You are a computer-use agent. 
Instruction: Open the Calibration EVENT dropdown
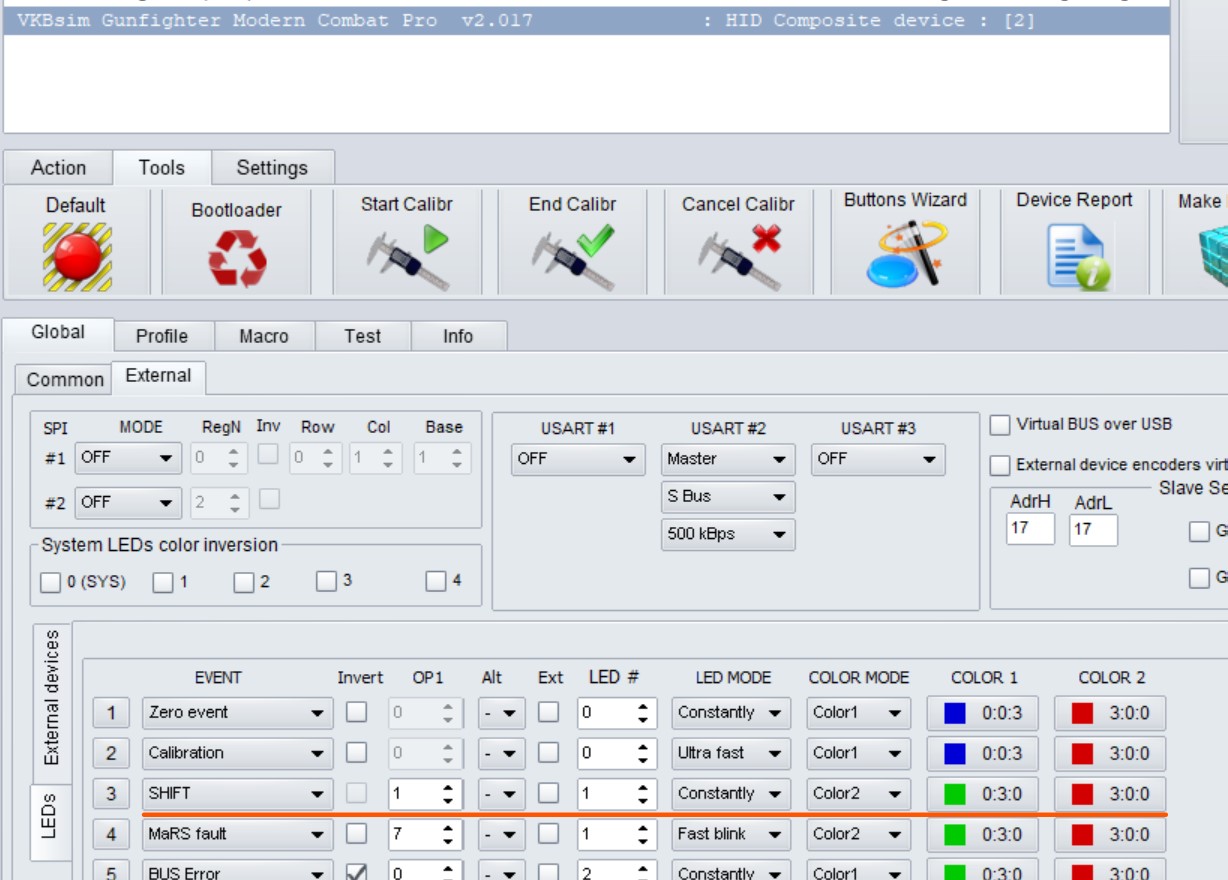[237, 753]
